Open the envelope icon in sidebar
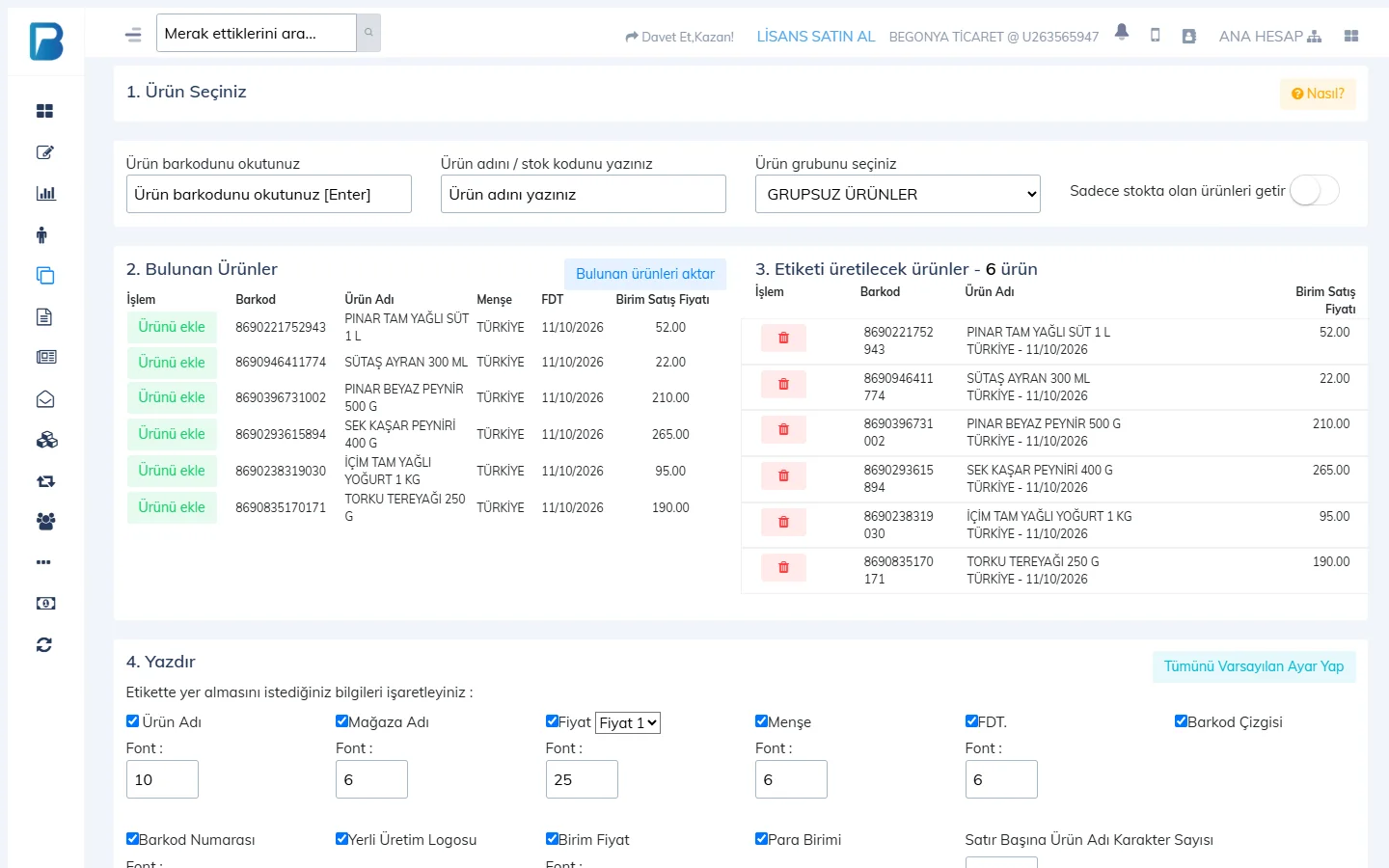 [x=45, y=399]
